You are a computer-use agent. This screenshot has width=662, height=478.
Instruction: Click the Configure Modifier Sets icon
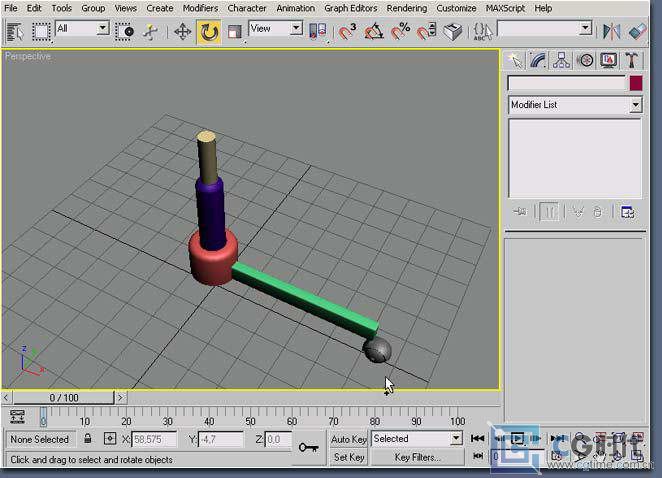628,212
